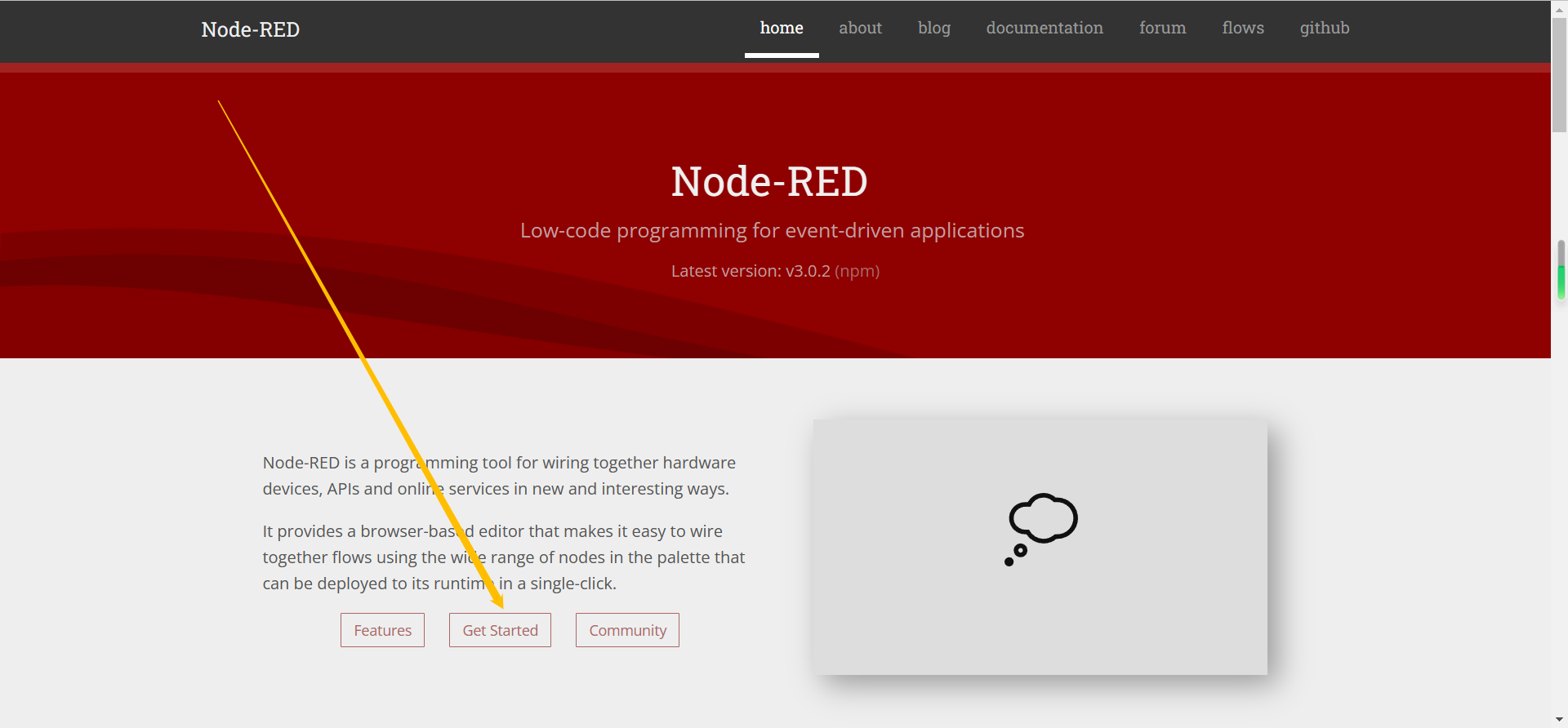Go to the blog page
The image size is (1568, 728).
pyautogui.click(x=934, y=28)
